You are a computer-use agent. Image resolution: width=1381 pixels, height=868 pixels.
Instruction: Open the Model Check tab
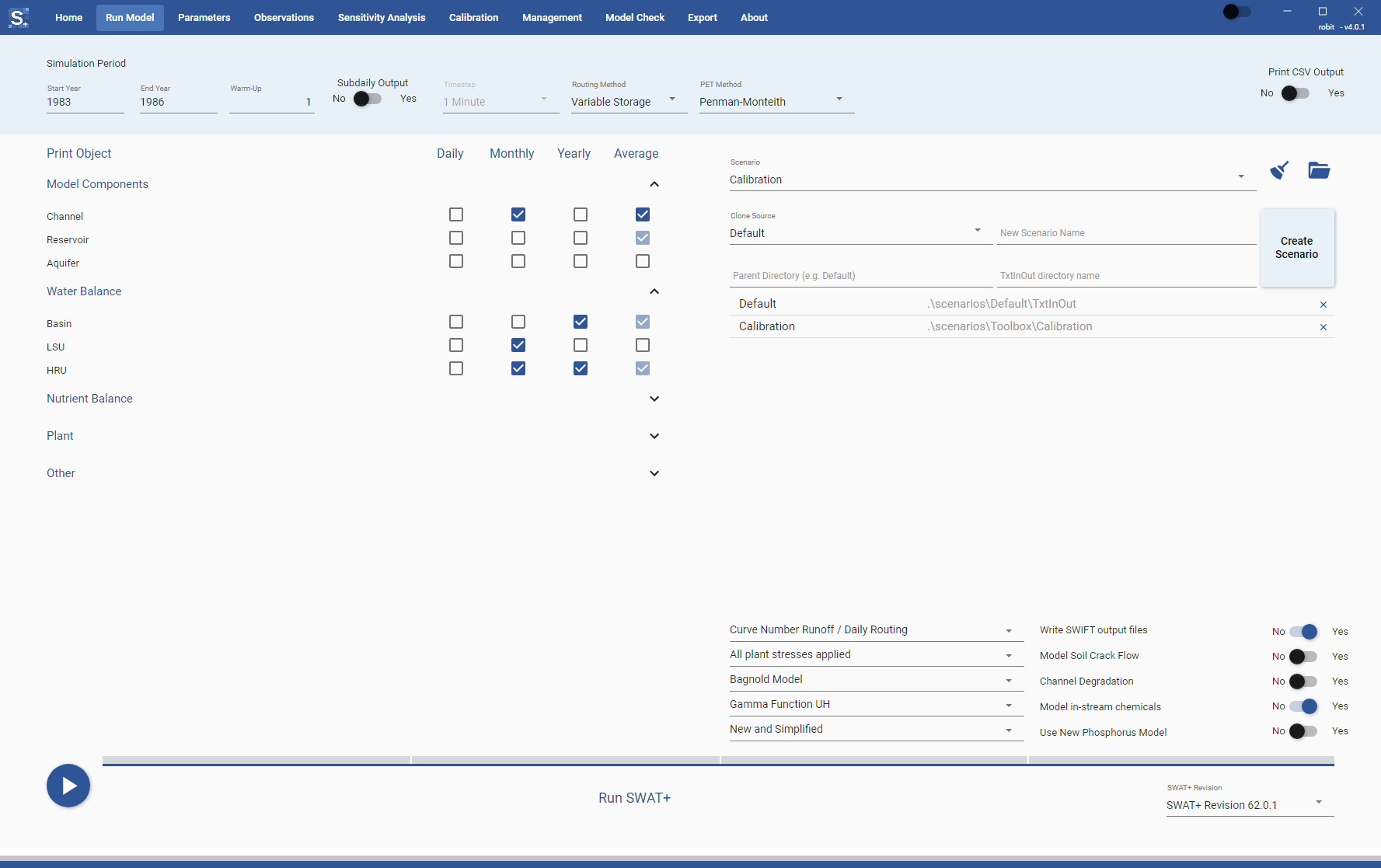(635, 18)
